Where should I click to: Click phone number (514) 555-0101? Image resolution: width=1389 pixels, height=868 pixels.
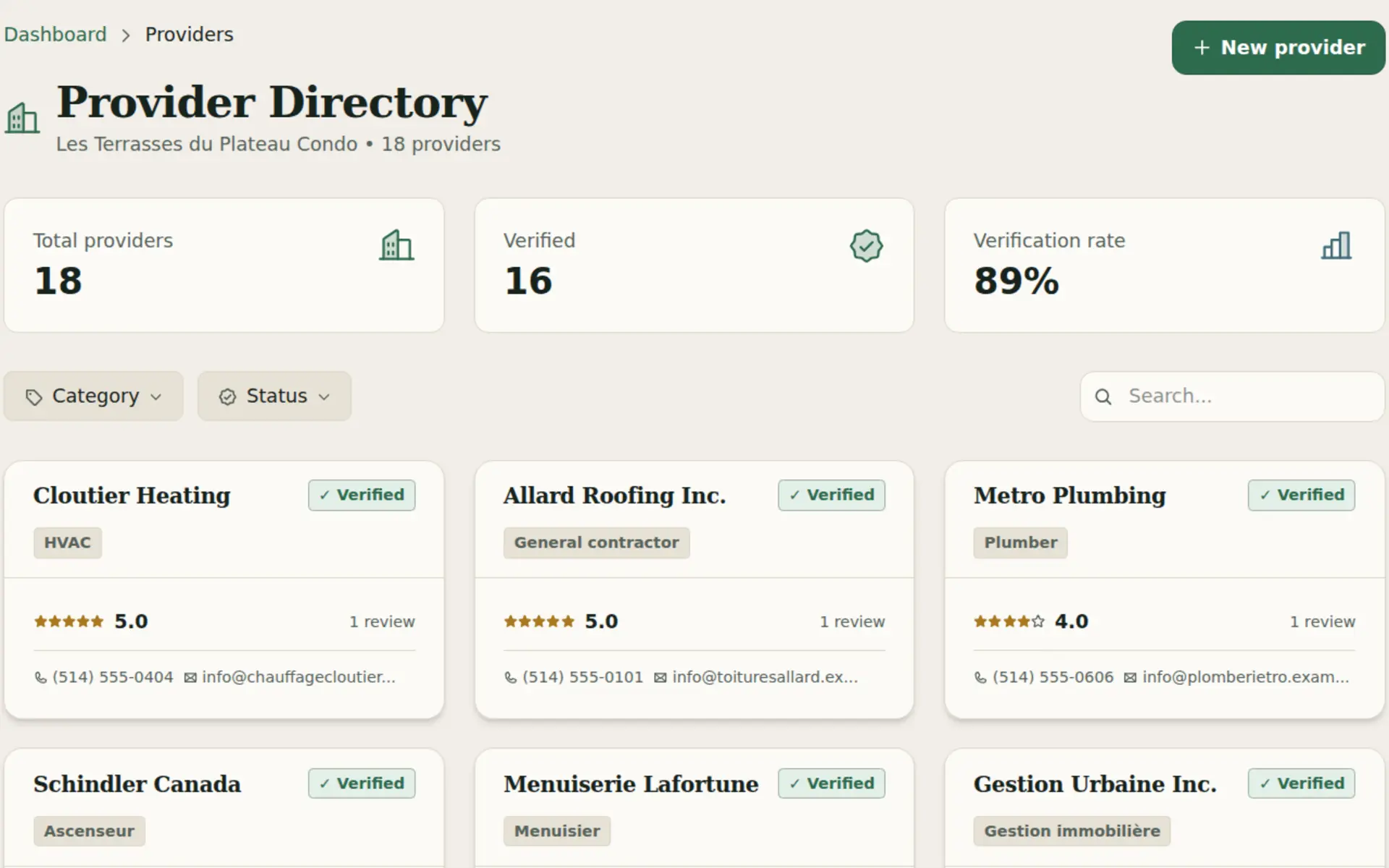coord(583,678)
